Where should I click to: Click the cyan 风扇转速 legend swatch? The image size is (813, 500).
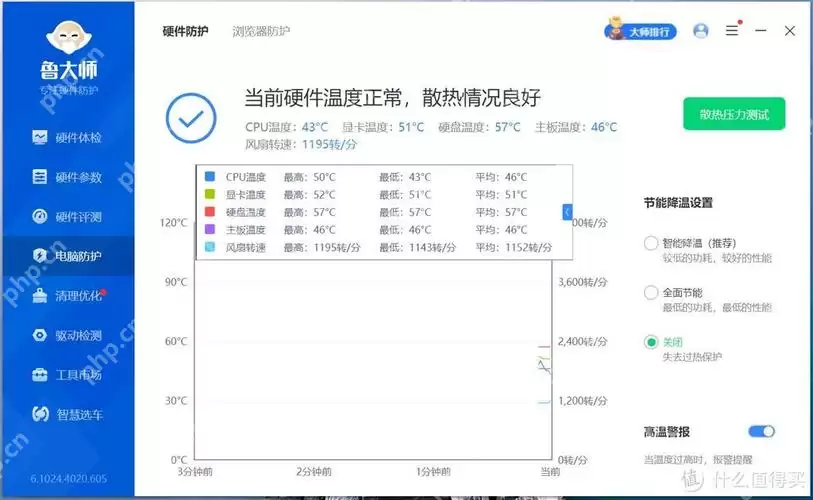(x=209, y=247)
